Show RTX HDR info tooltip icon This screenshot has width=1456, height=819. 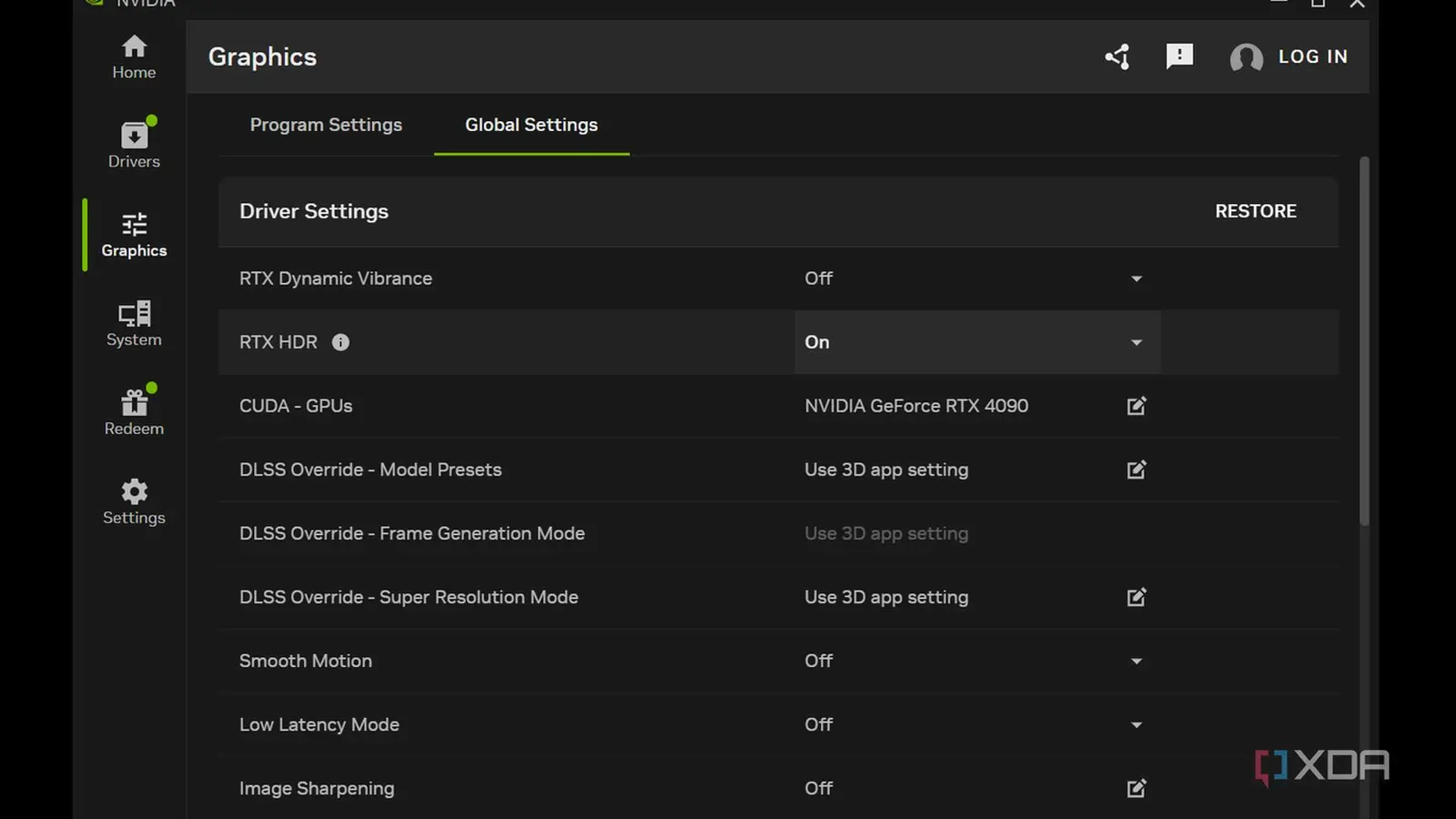point(340,342)
